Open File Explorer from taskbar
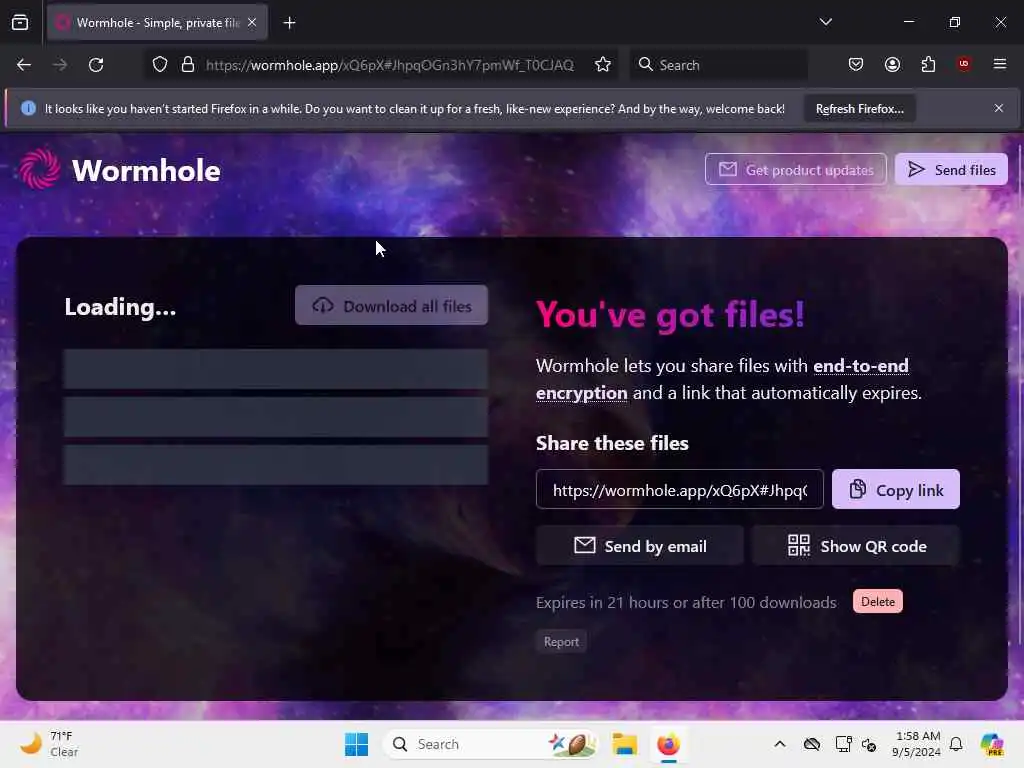Screen dimensions: 1024x768 (624, 744)
